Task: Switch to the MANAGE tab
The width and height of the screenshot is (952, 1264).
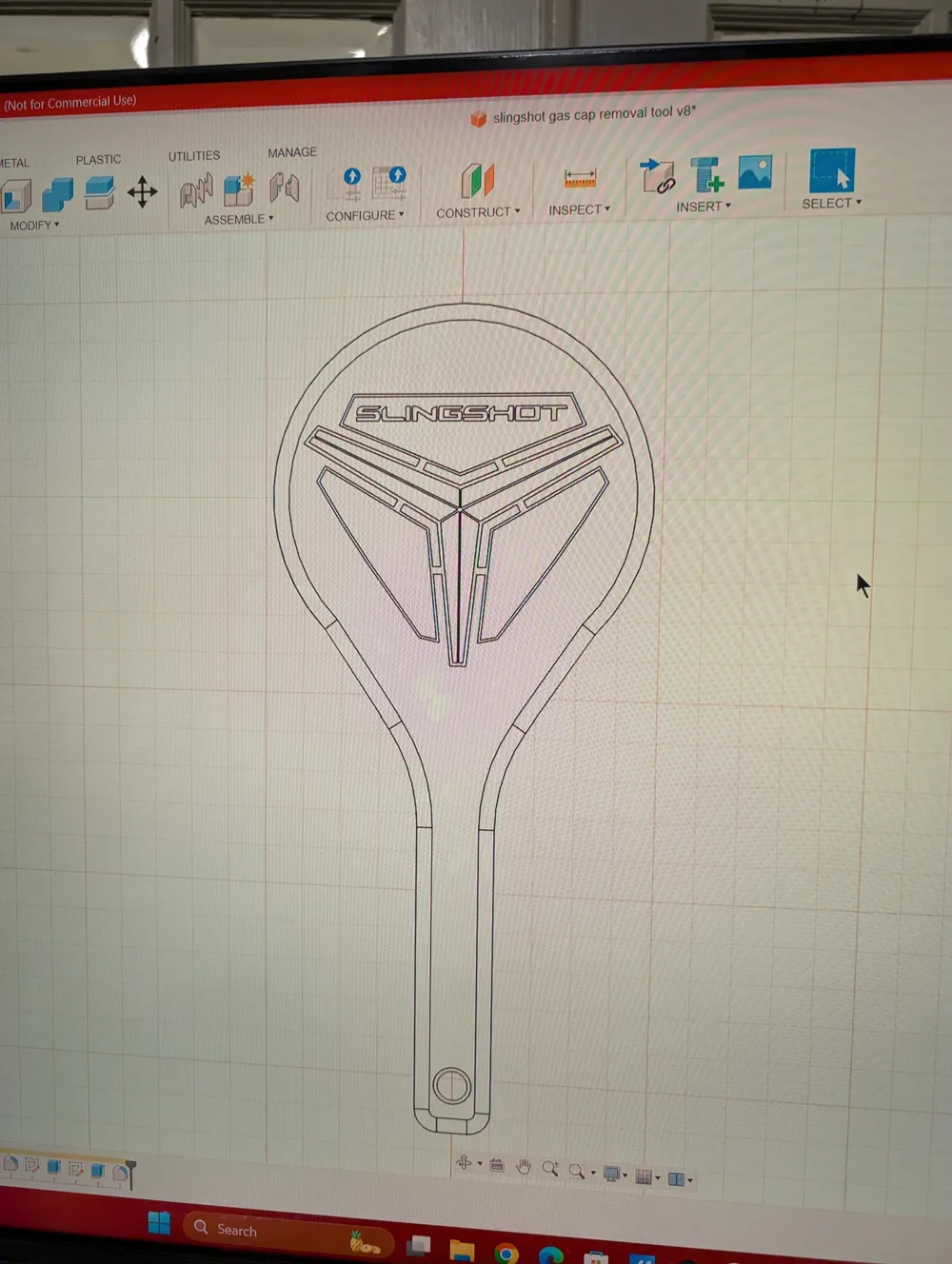Action: coord(292,152)
